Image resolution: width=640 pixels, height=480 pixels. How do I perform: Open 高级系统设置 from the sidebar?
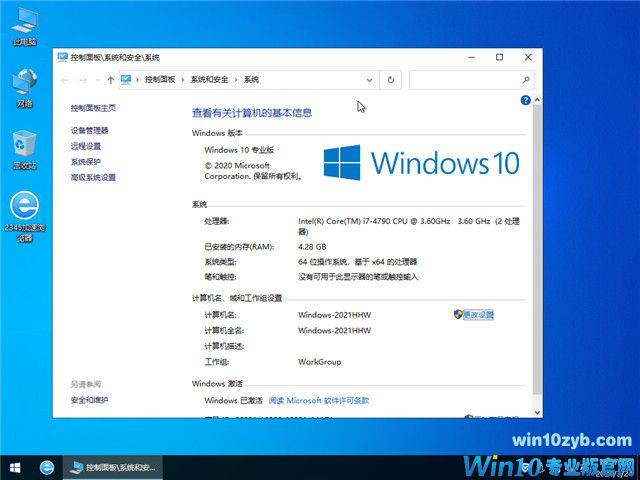tap(93, 177)
